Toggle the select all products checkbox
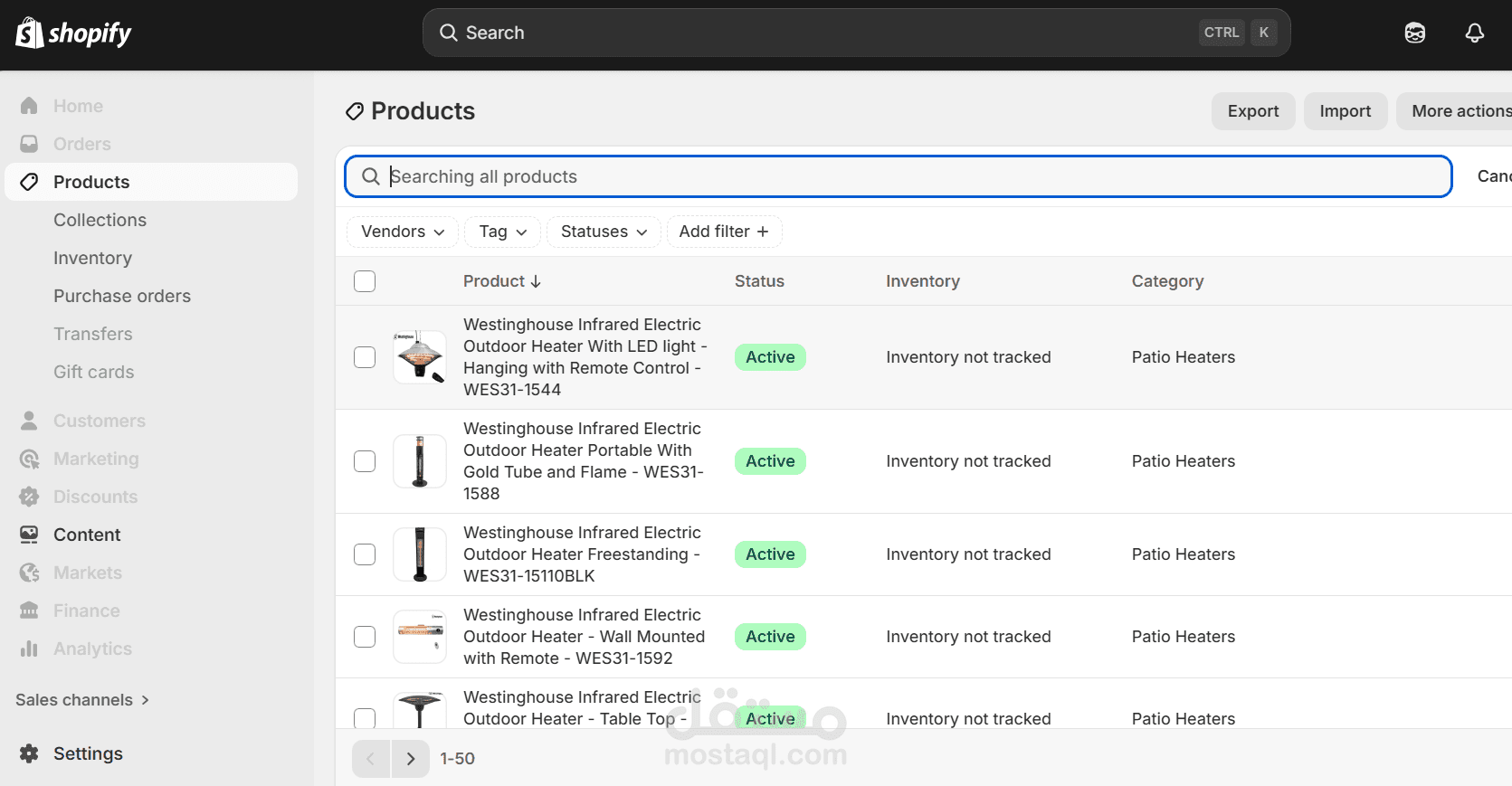1512x786 pixels. pyautogui.click(x=365, y=281)
